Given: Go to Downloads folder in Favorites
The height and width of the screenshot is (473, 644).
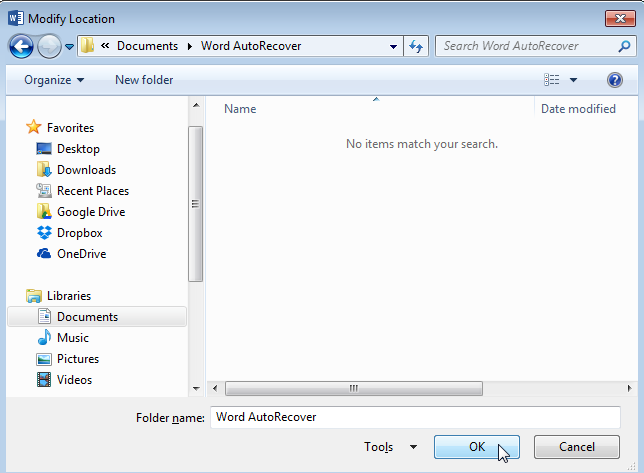Looking at the screenshot, I should click(x=86, y=170).
